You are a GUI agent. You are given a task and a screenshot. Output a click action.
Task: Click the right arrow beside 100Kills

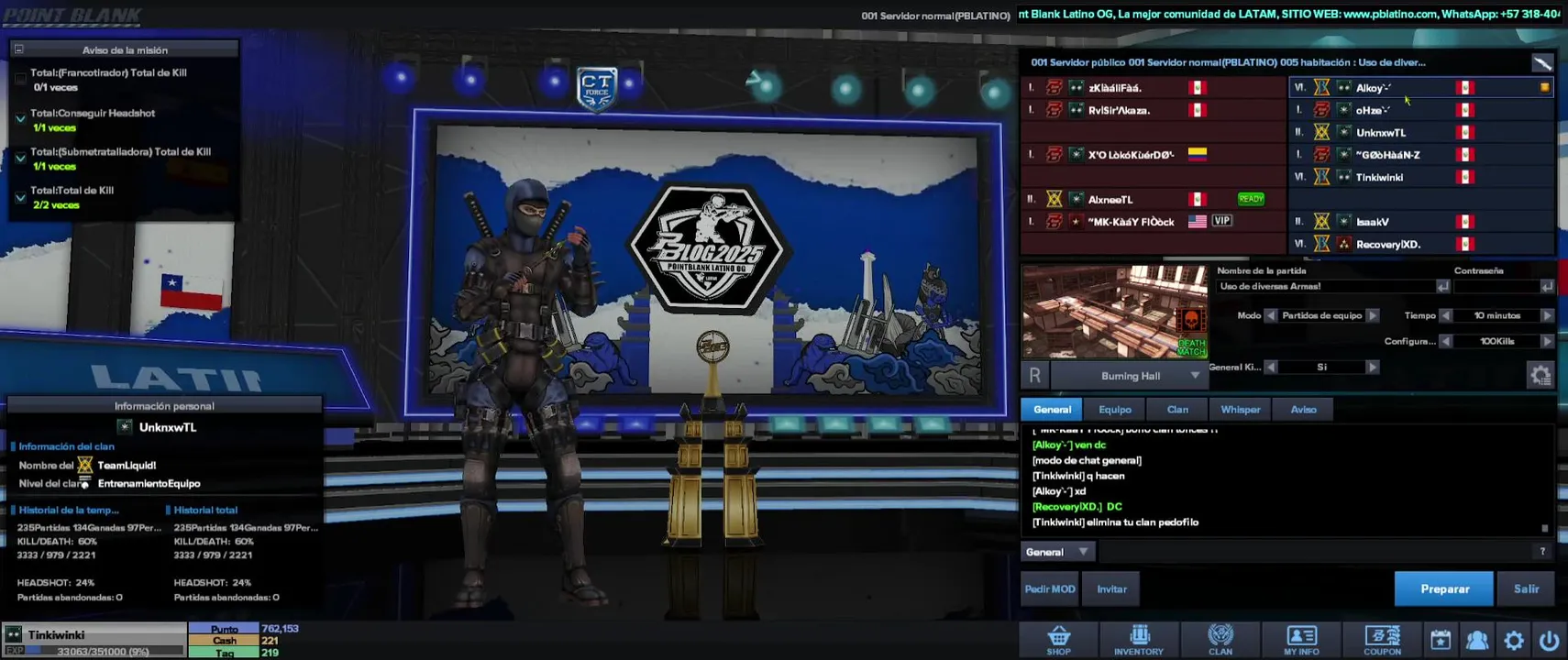coord(1547,341)
